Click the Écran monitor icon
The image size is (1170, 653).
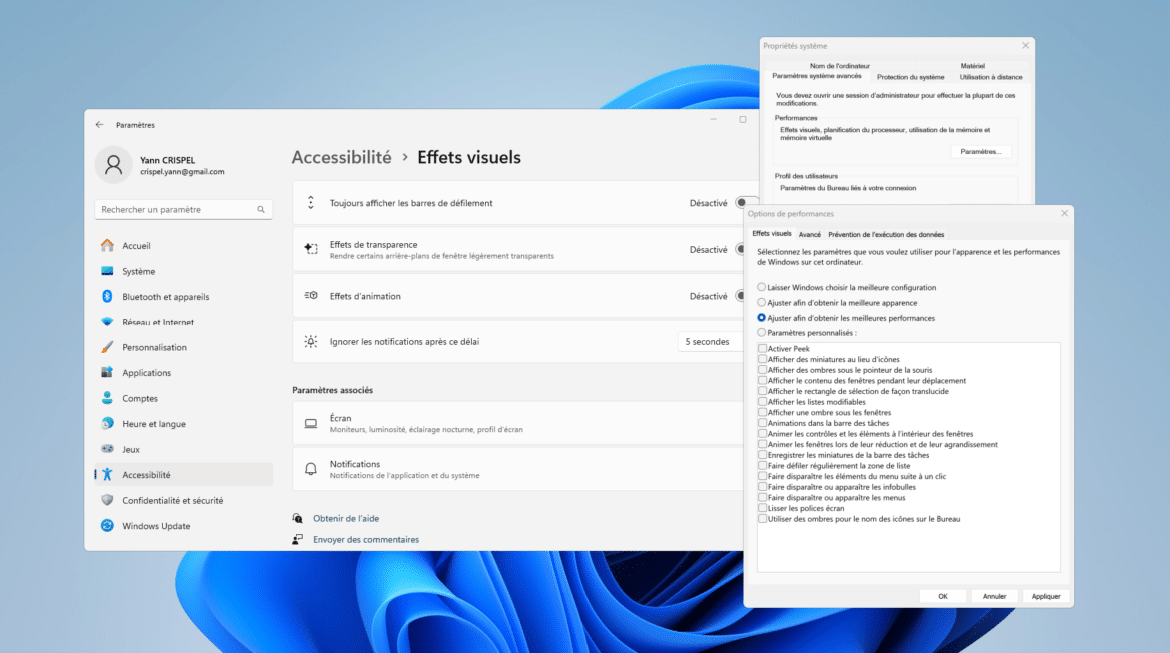[309, 422]
